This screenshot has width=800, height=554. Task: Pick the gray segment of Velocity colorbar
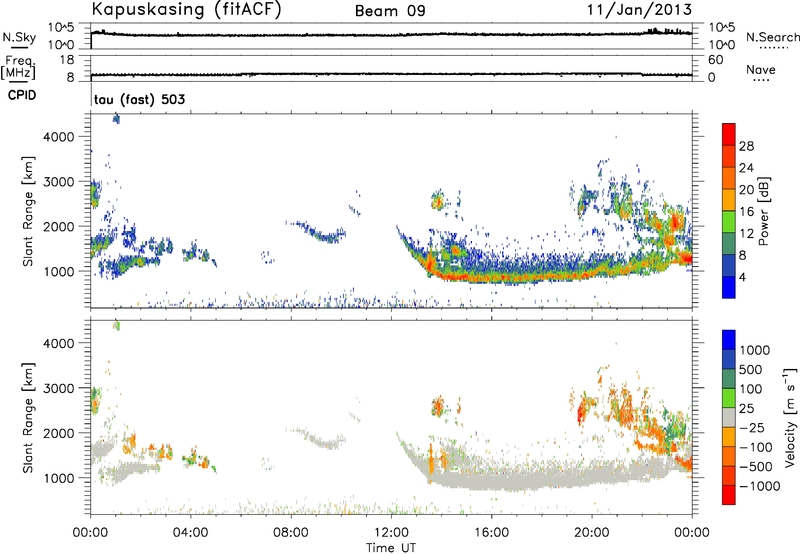(x=729, y=418)
